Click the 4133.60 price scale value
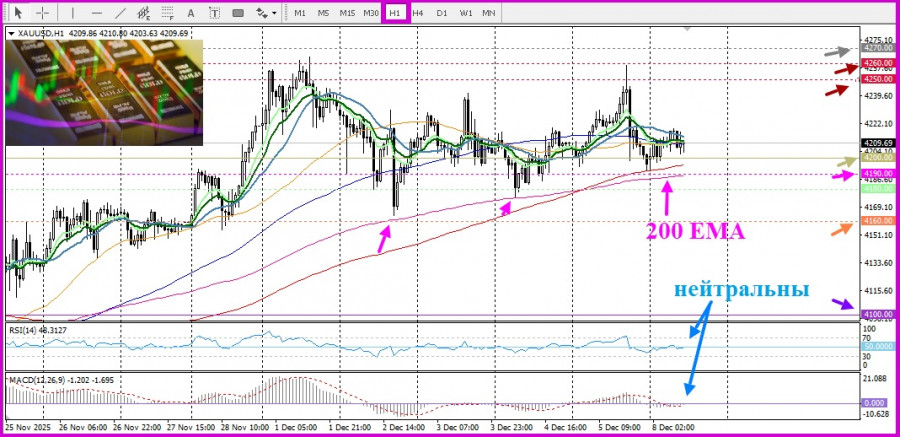900x437 pixels. point(877,263)
